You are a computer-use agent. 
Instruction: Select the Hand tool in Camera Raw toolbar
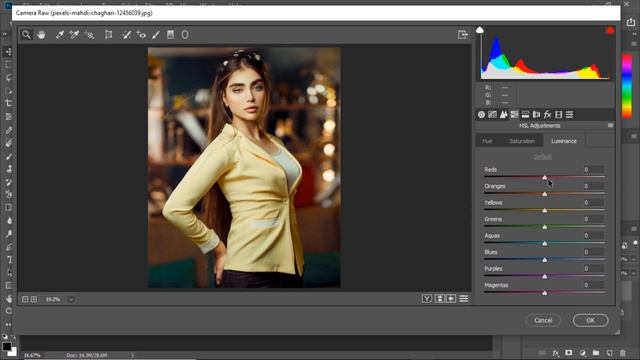pos(41,35)
